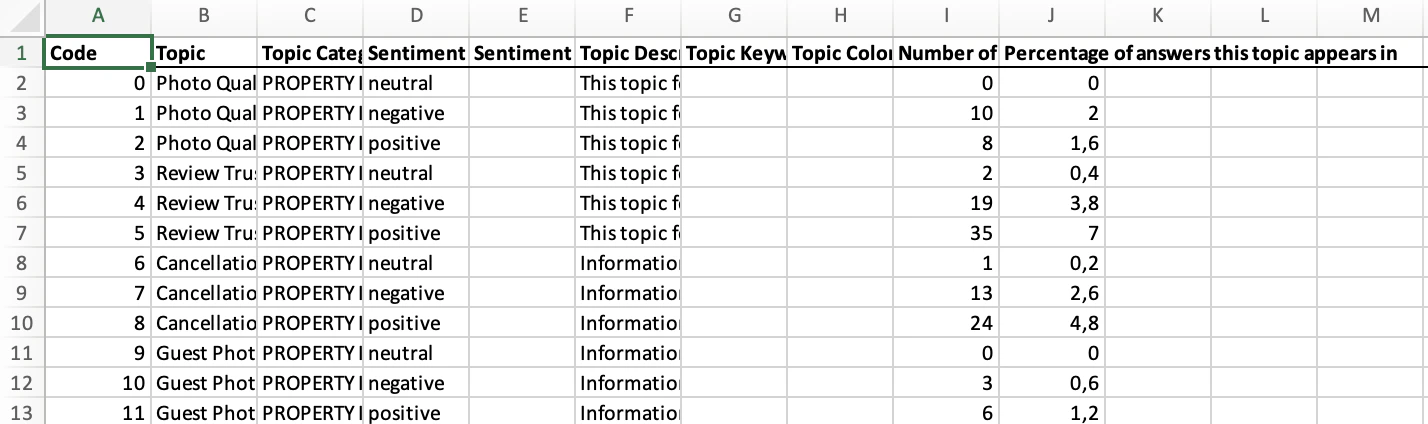Click the 'negative' cell in row 9
This screenshot has width=1428, height=424.
point(416,293)
